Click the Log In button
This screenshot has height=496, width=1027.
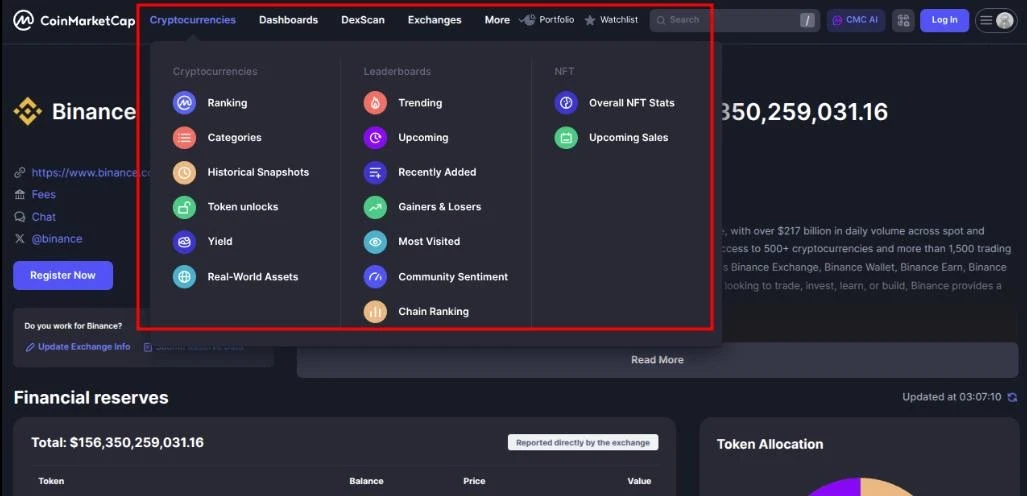click(944, 20)
